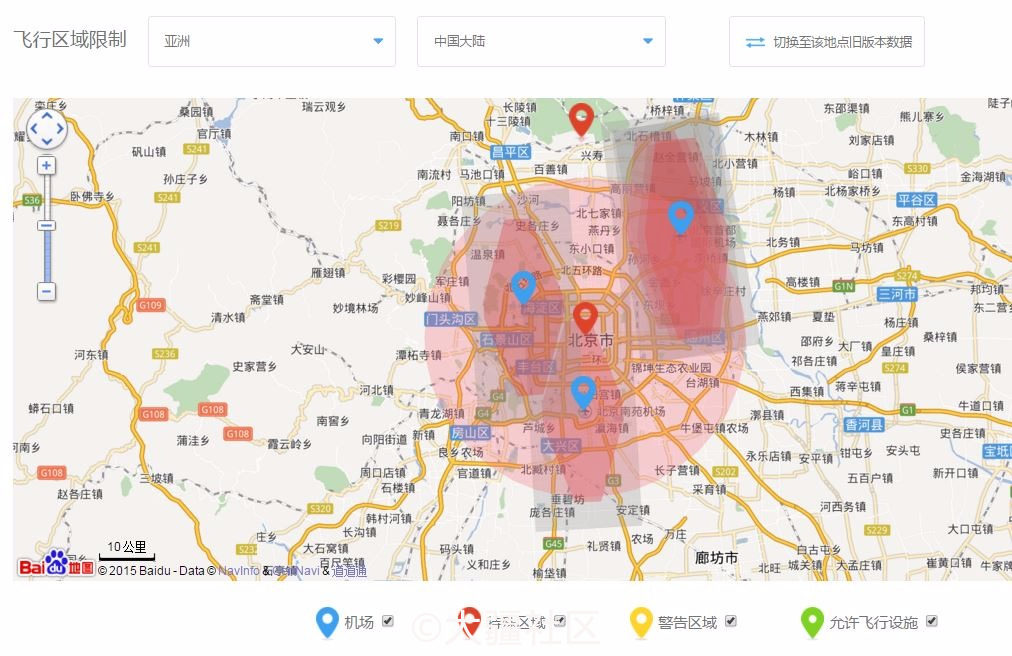Click the 廊坊市 city label

[716, 557]
